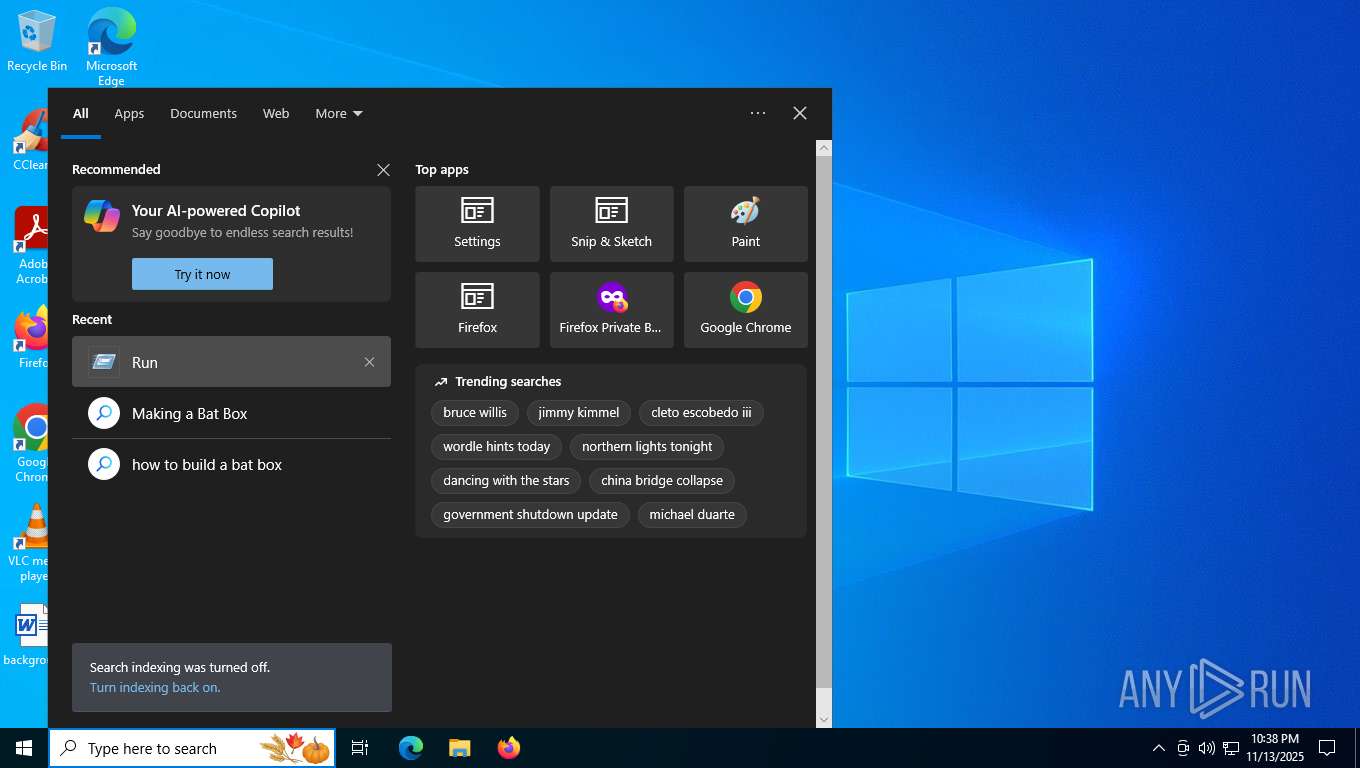Open Microsoft Edge from the taskbar
This screenshot has width=1360, height=768.
pyautogui.click(x=411, y=748)
